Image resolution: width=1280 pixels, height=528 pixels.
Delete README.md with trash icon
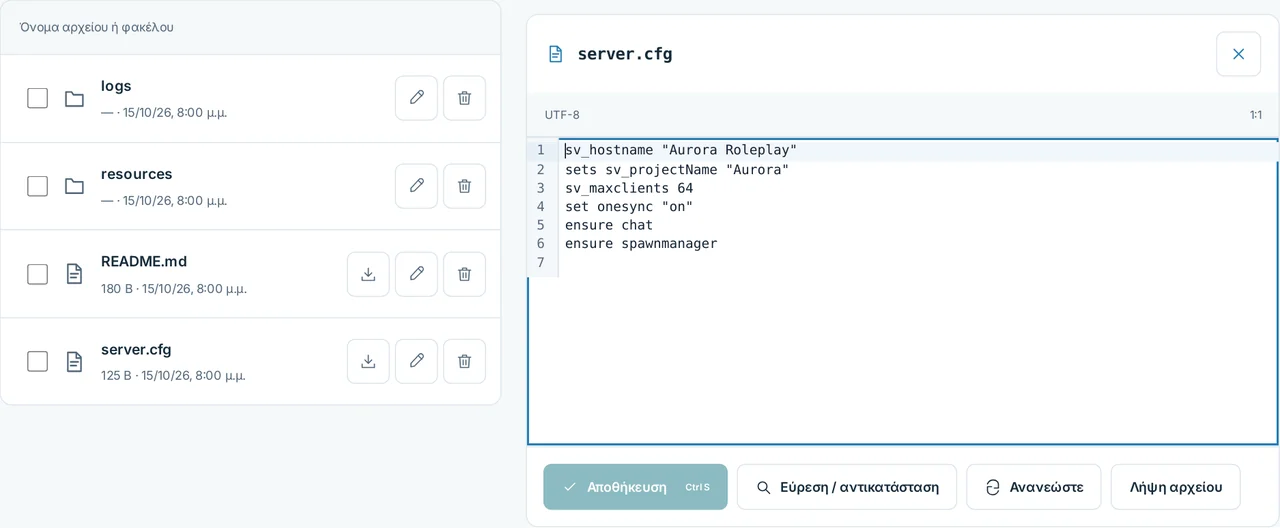point(464,274)
